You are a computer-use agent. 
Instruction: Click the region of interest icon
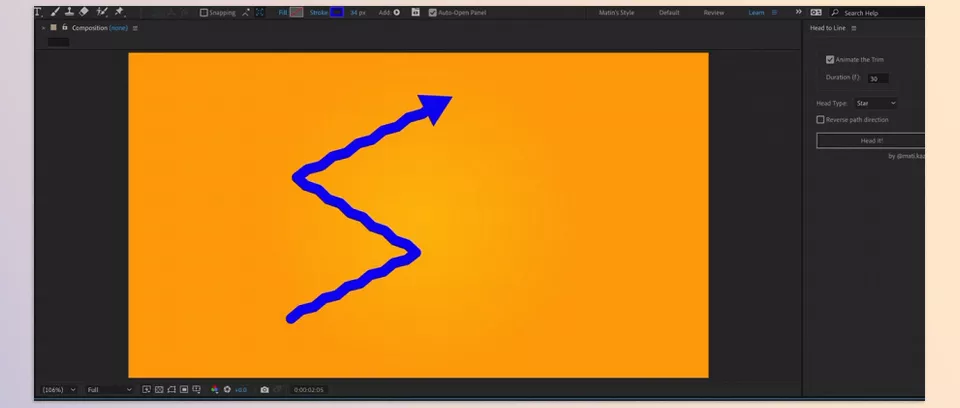[x=184, y=390]
